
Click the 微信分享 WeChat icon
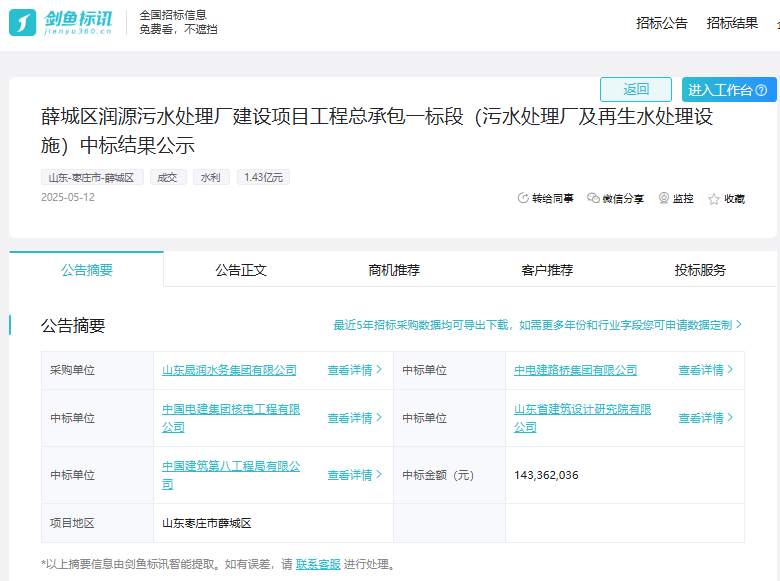pyautogui.click(x=593, y=199)
